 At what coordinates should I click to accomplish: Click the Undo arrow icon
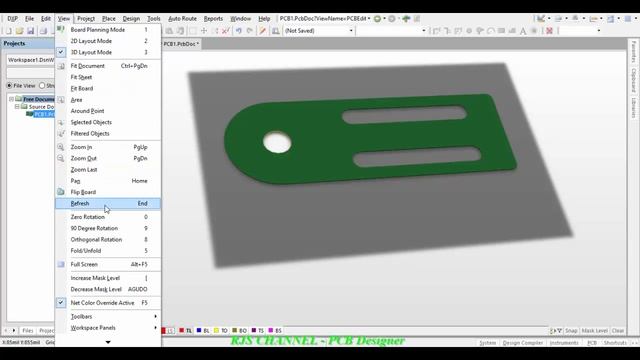pos(239,31)
